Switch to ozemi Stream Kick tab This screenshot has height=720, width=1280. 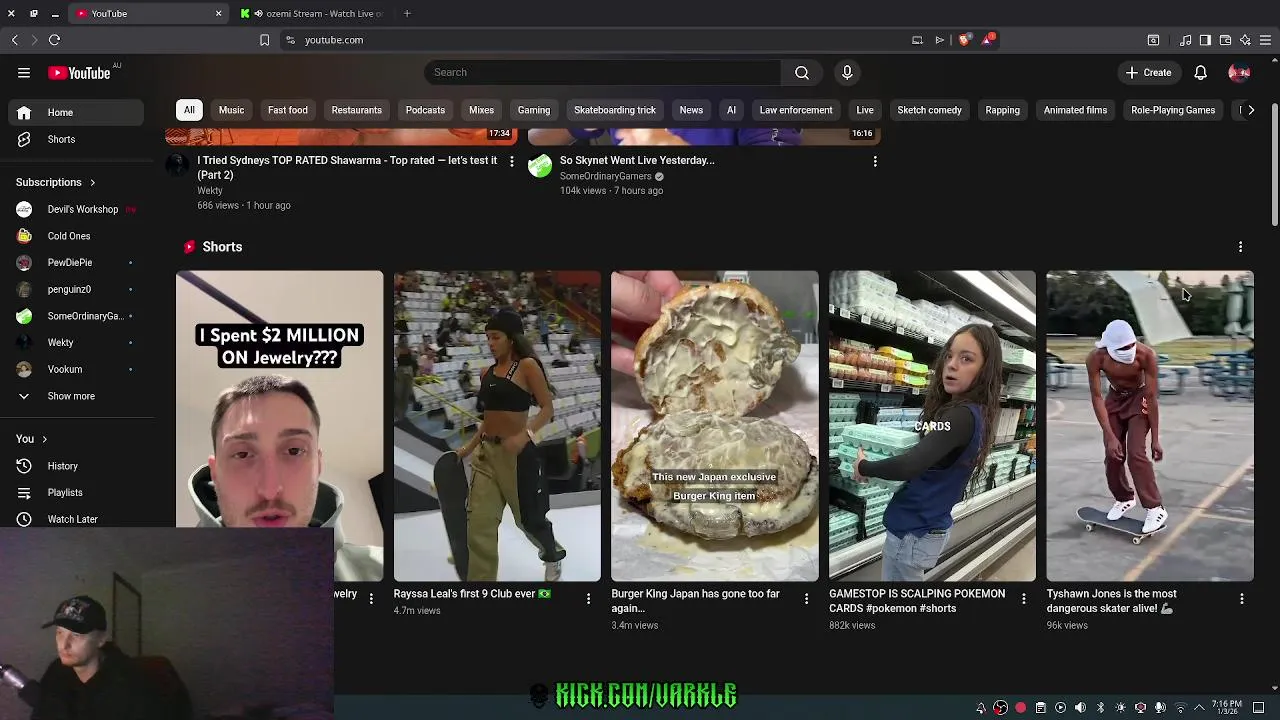coord(313,14)
